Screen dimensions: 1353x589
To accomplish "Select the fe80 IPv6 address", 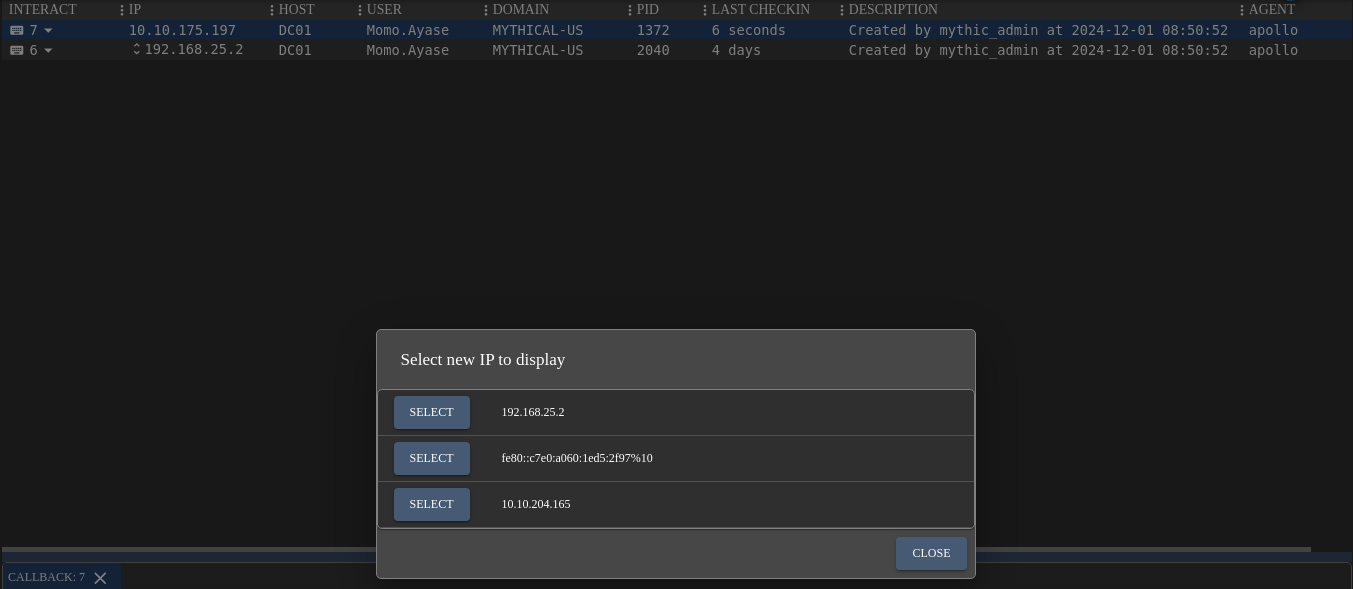I will coord(431,458).
